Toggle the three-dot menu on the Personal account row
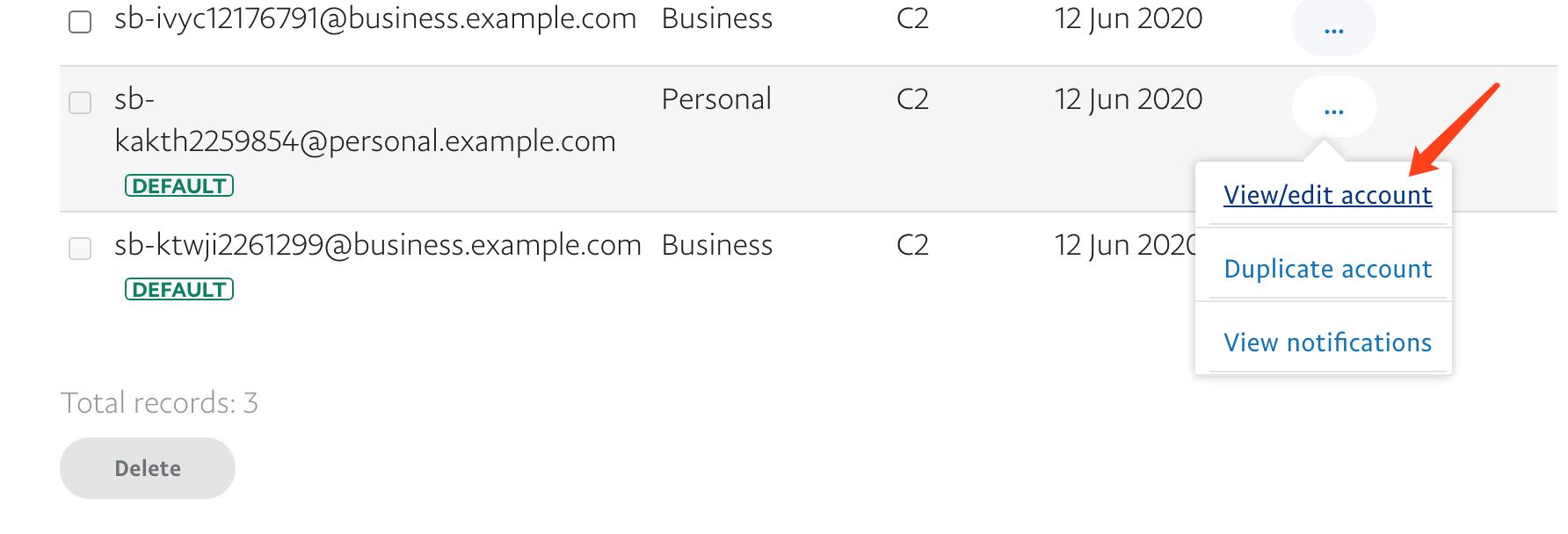The width and height of the screenshot is (1568, 534). point(1333,109)
